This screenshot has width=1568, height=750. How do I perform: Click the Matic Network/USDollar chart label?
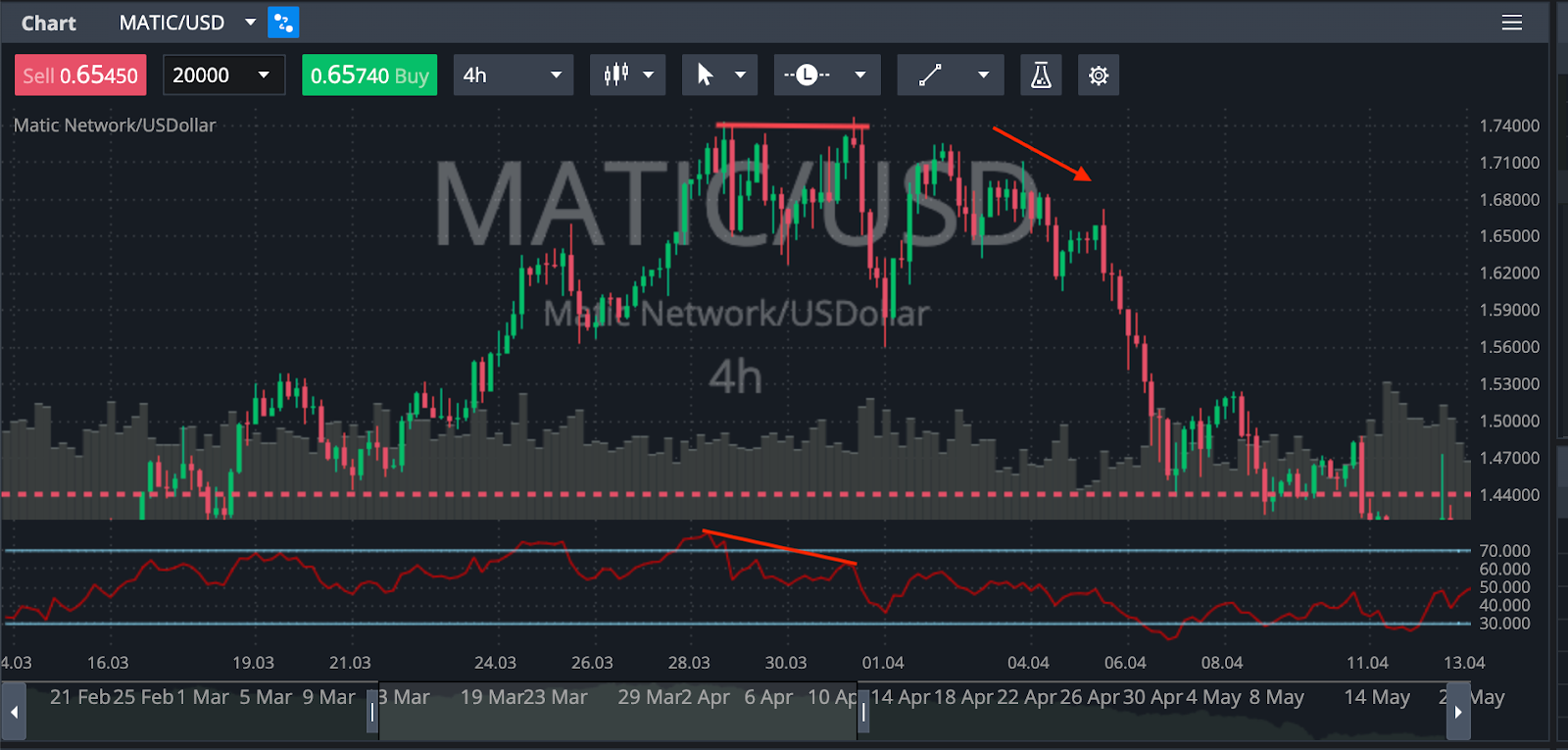(x=115, y=125)
